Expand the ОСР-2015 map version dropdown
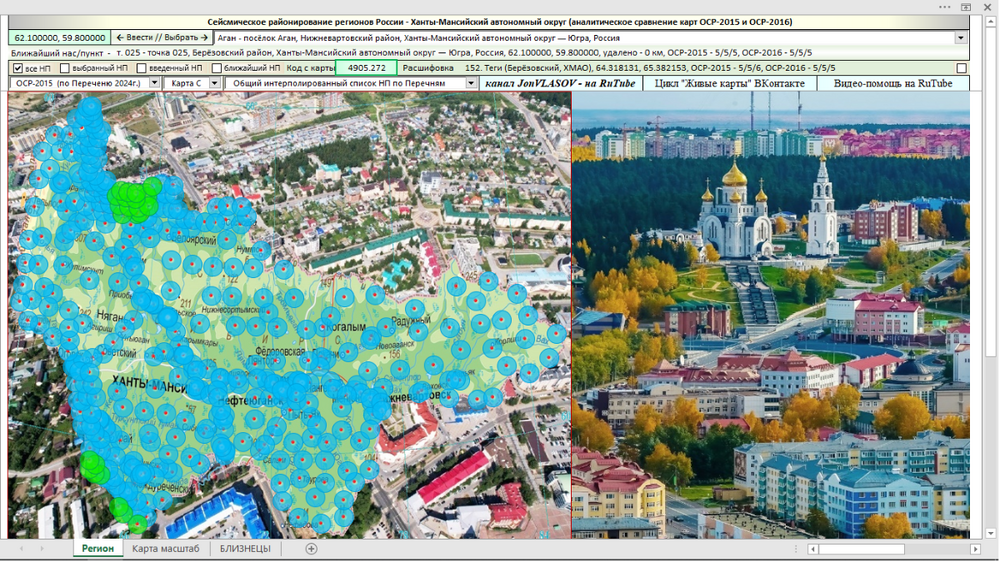 pos(154,83)
